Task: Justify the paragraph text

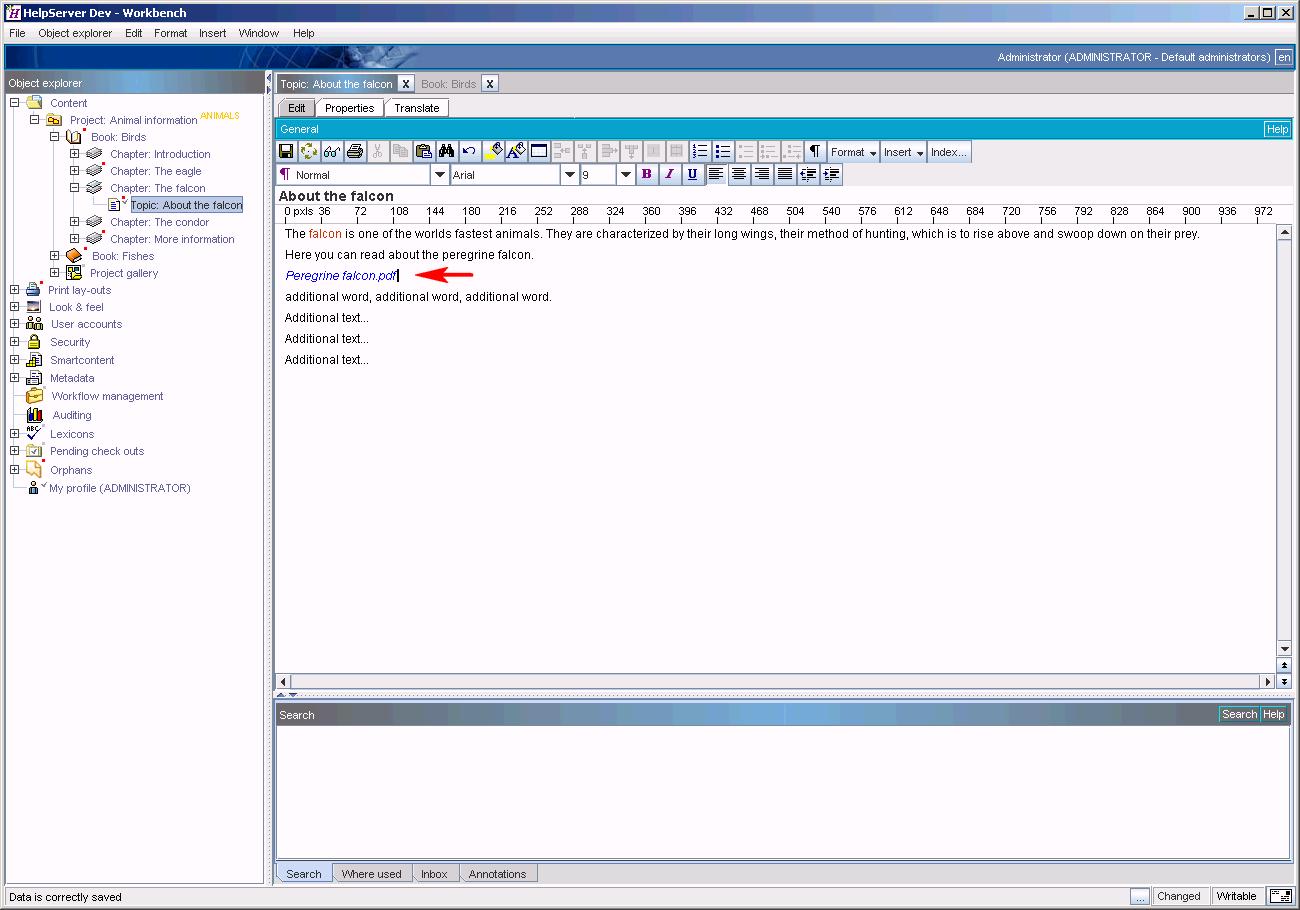Action: point(785,174)
